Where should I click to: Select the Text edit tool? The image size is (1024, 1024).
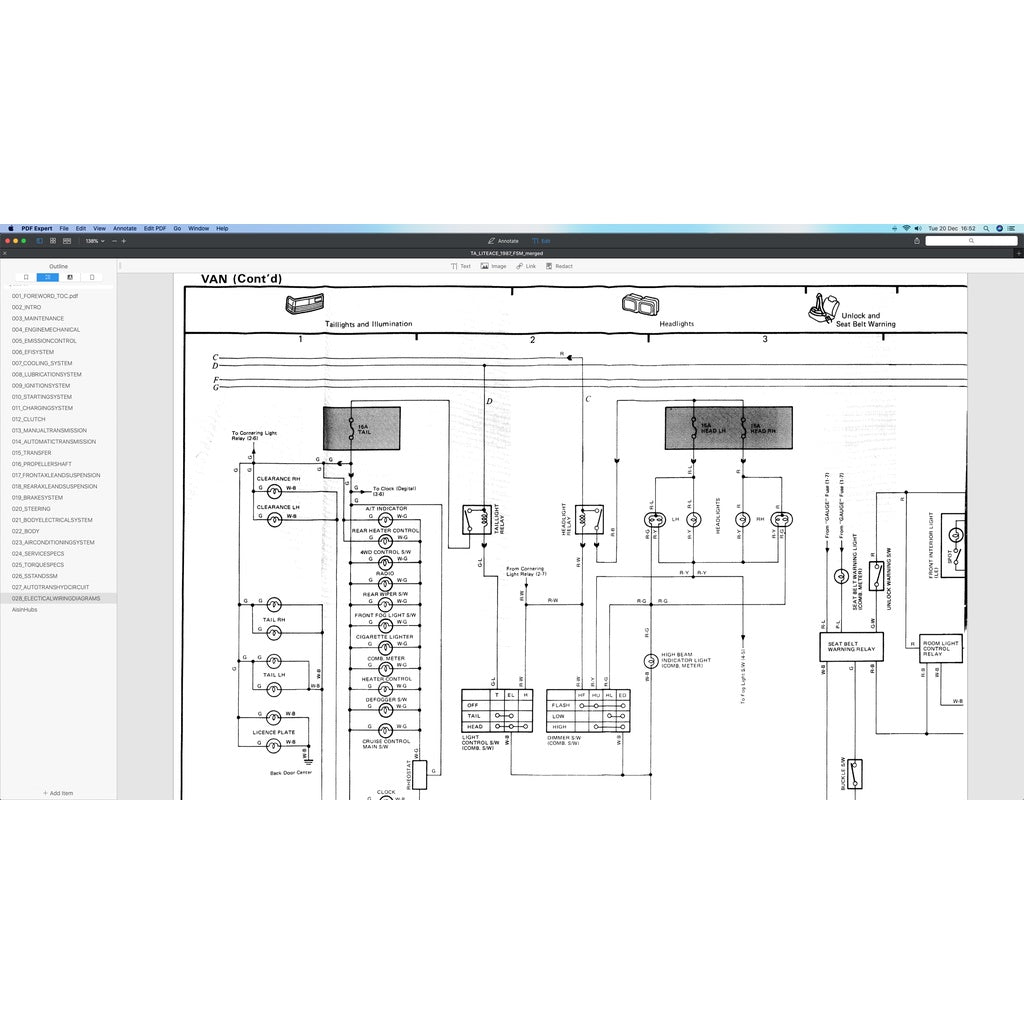(460, 266)
